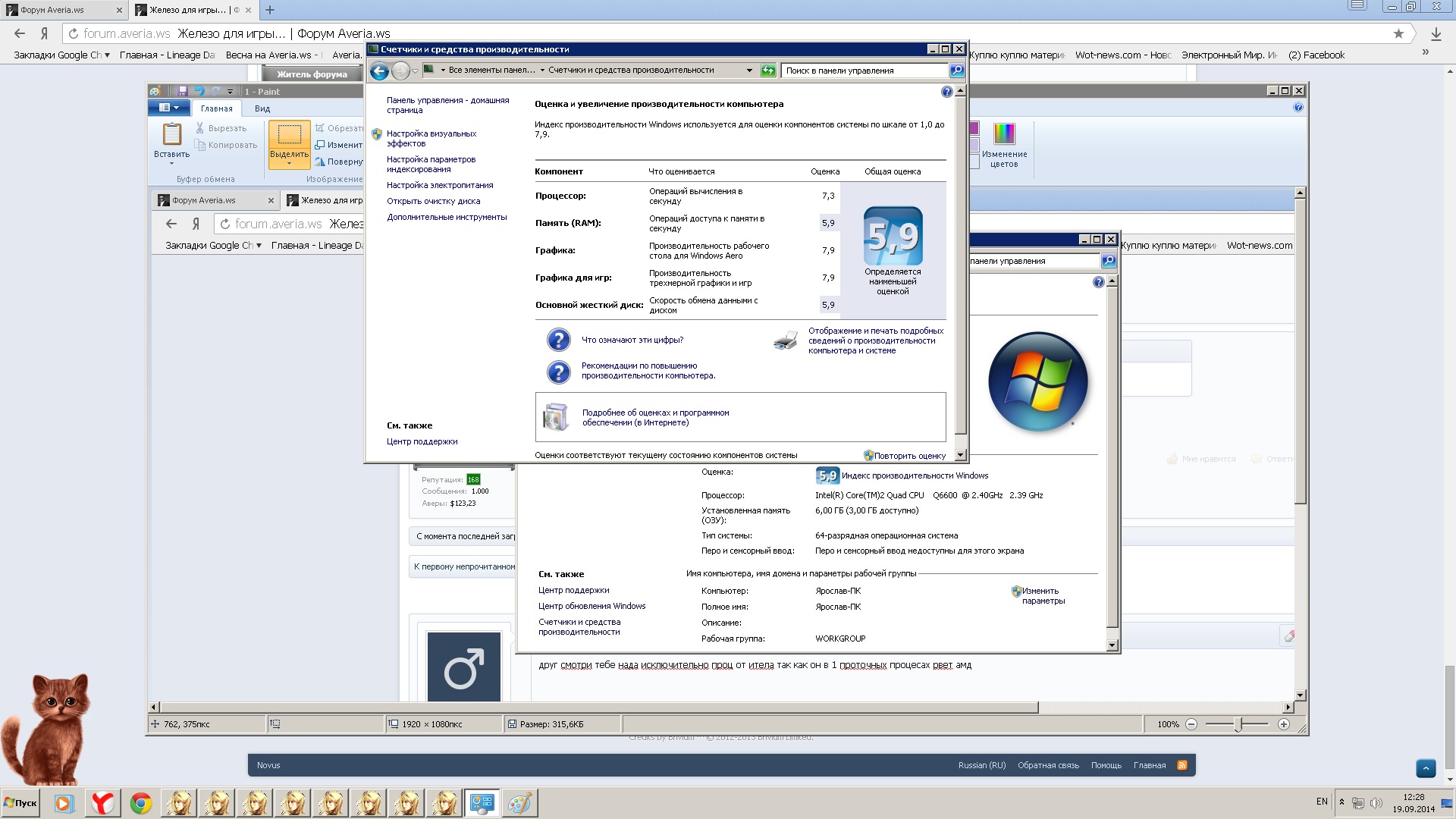Open a new browser tab
The width and height of the screenshot is (1456, 819).
[x=270, y=10]
